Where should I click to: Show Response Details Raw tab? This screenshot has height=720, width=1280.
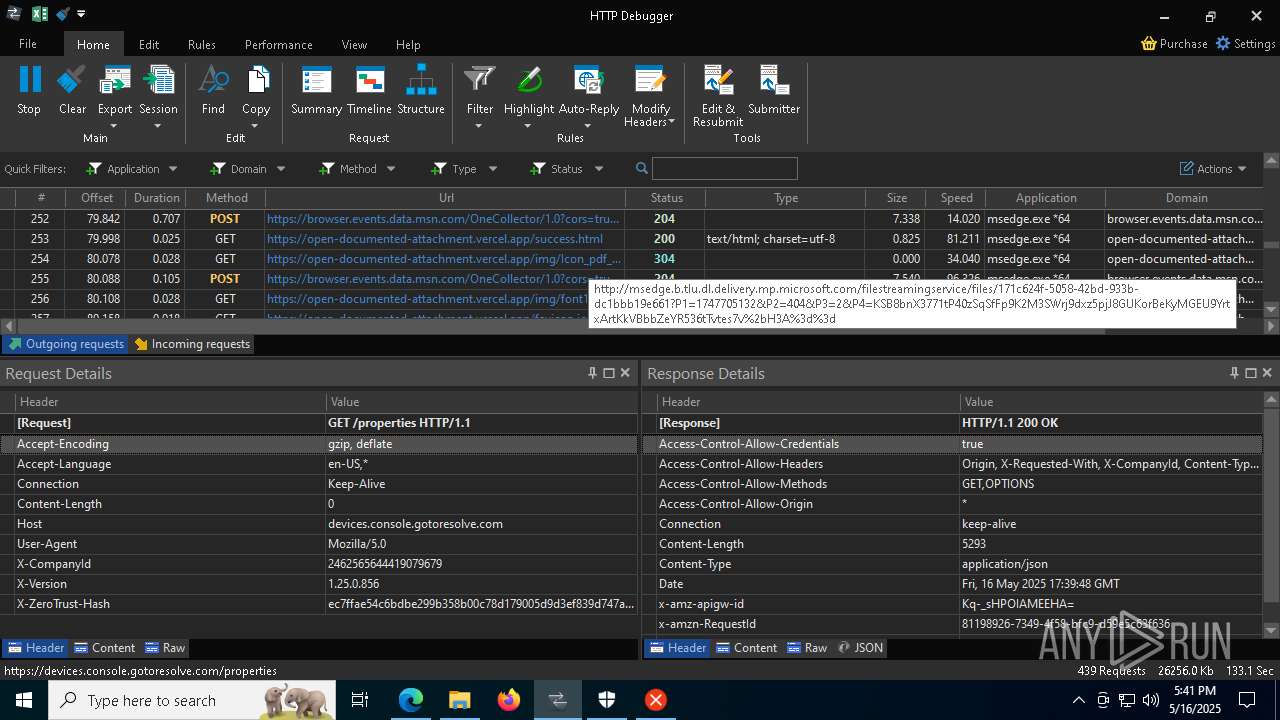[x=807, y=648]
